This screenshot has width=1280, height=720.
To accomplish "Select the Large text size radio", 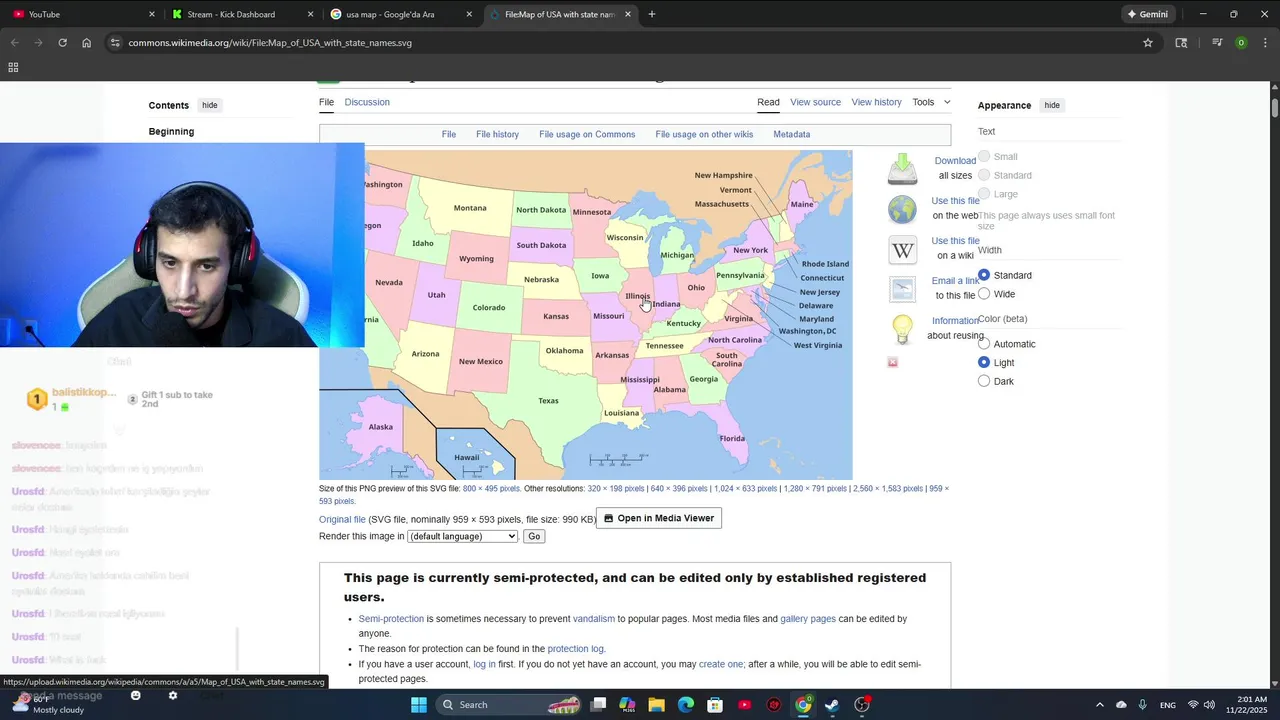I will (x=984, y=194).
